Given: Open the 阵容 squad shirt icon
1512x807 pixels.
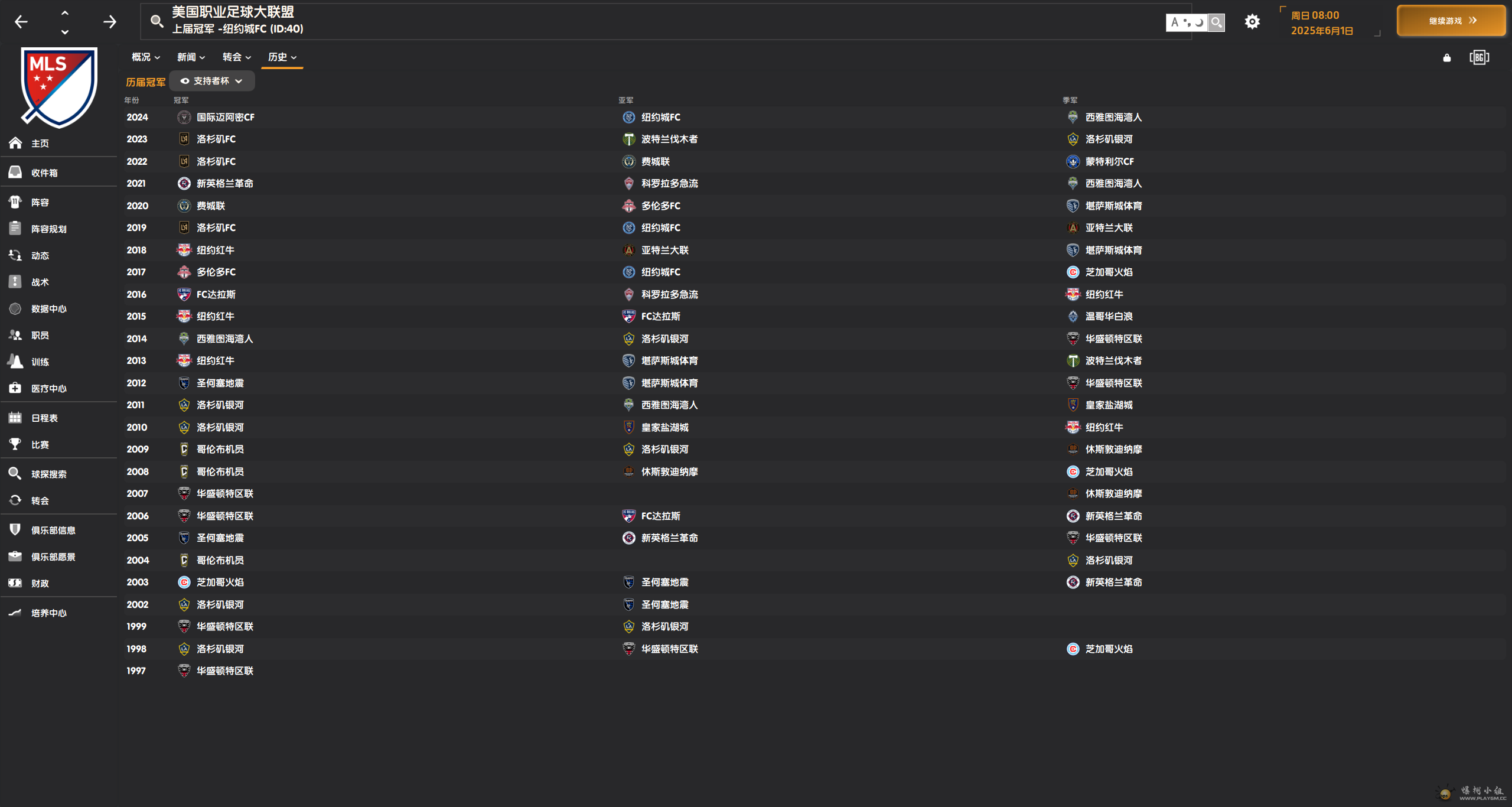Looking at the screenshot, I should coord(15,202).
